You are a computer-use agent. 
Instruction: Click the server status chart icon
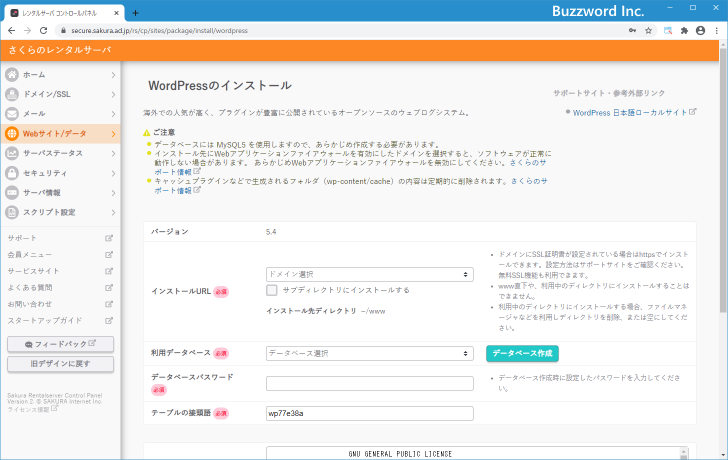click(x=12, y=153)
